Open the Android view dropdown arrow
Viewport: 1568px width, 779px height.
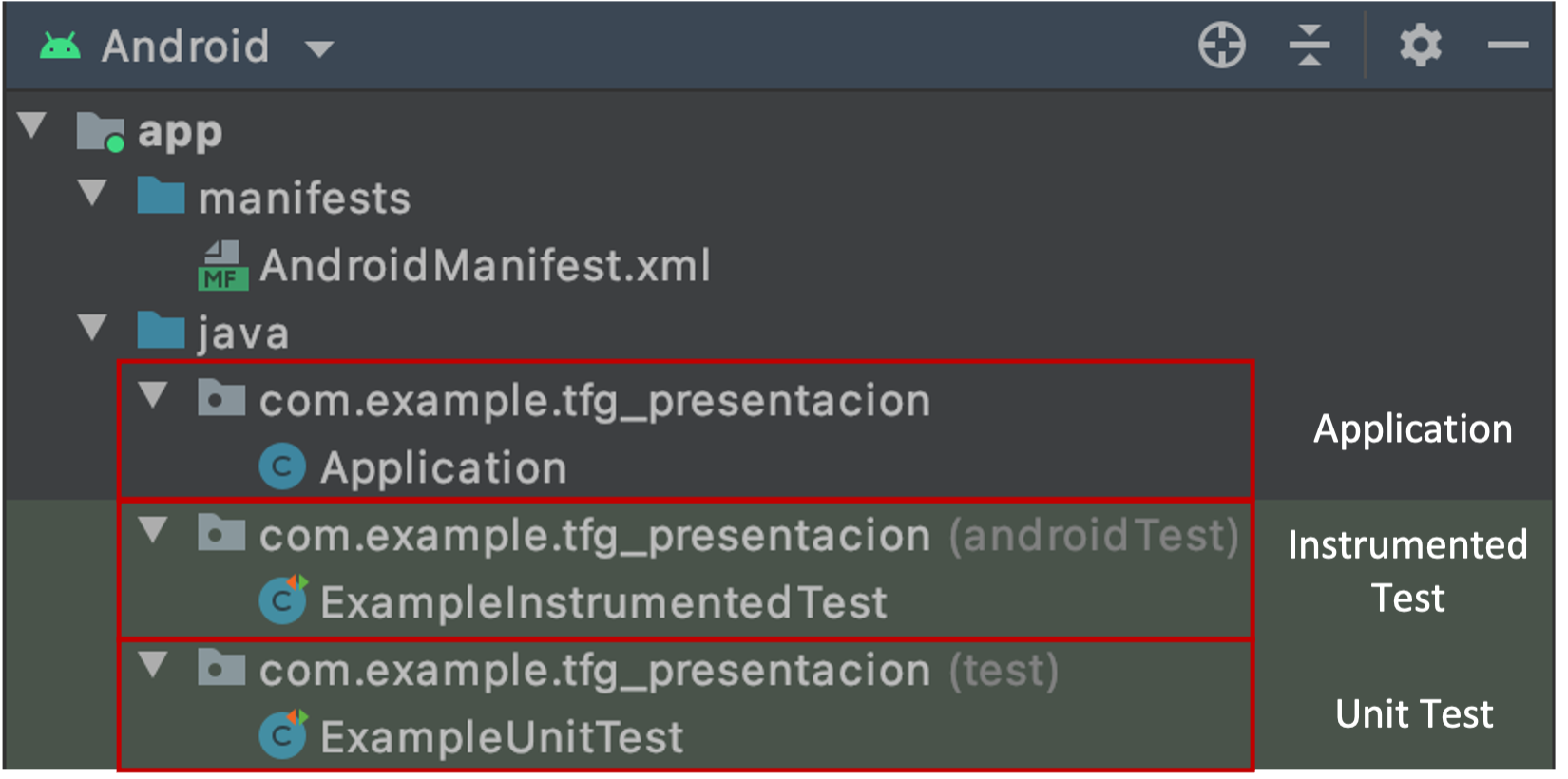(x=319, y=49)
